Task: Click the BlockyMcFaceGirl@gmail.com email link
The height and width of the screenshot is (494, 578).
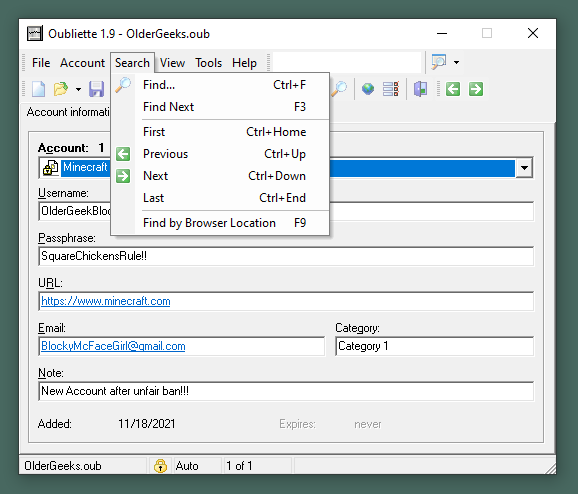Action: point(113,346)
